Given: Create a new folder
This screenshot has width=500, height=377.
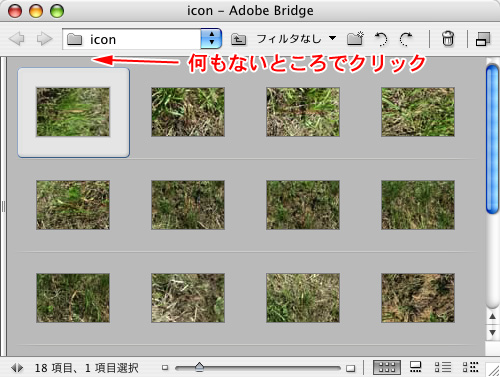Looking at the screenshot, I should pyautogui.click(x=355, y=39).
